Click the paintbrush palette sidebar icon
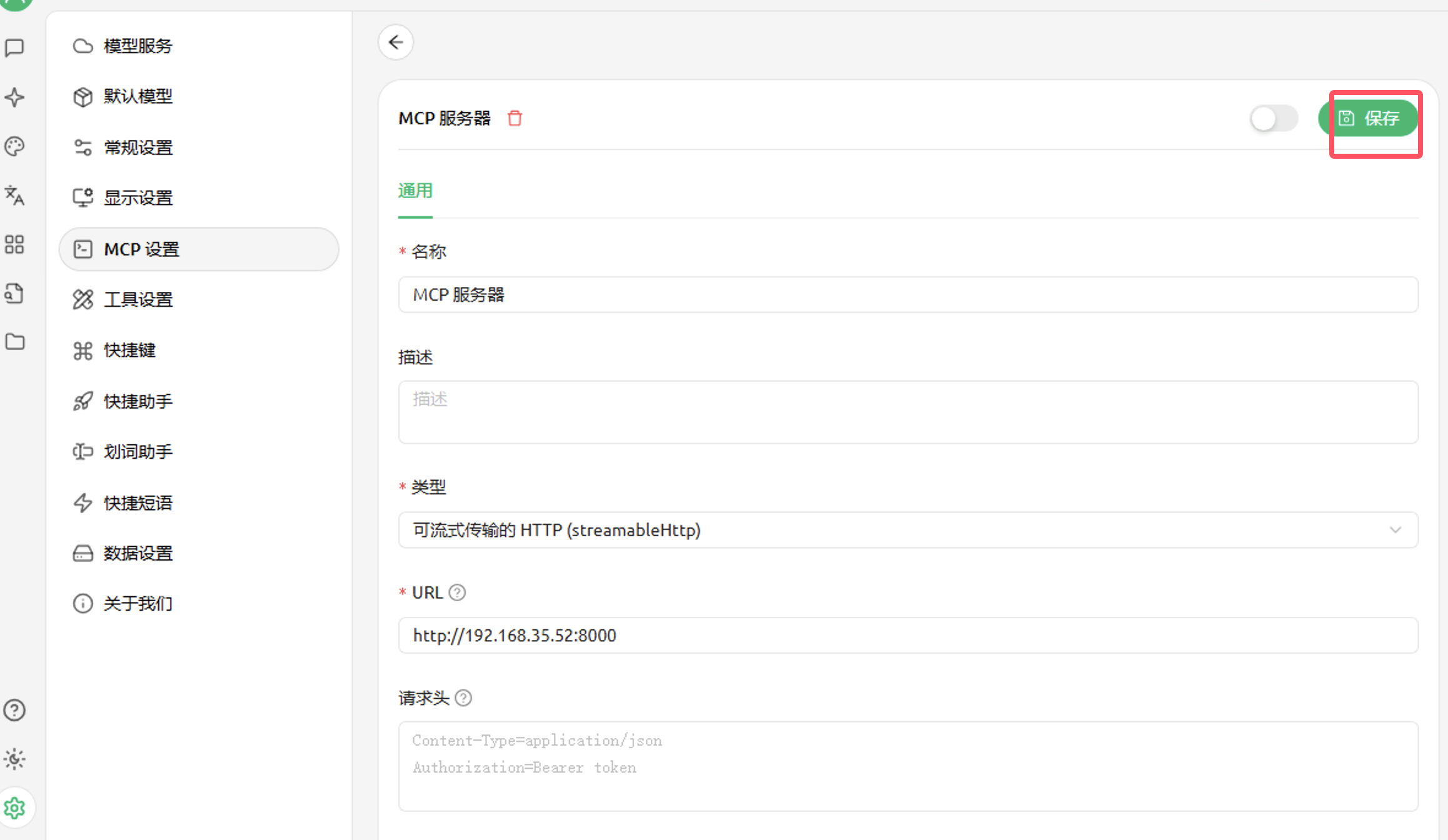 [15, 146]
